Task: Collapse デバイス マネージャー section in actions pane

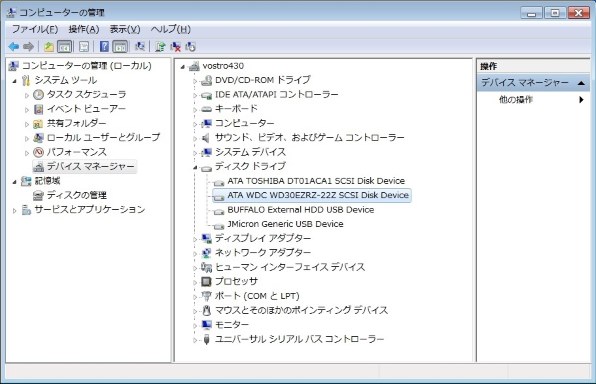Action: (x=581, y=83)
